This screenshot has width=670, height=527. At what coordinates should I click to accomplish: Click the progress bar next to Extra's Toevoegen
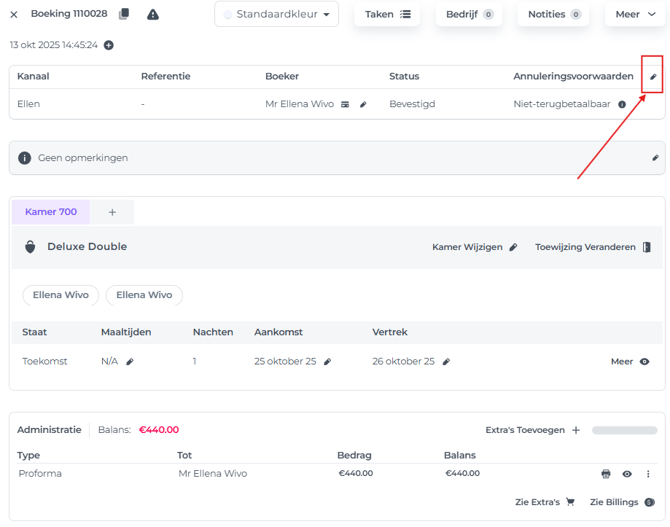pyautogui.click(x=625, y=430)
